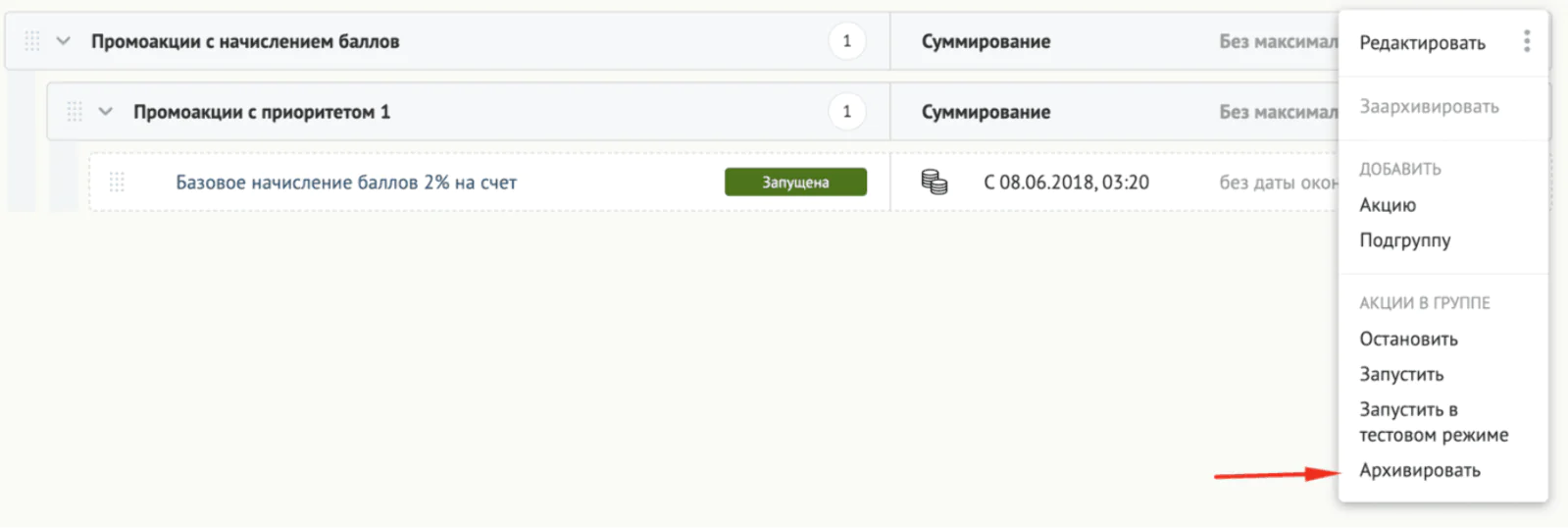Select Акцию under Добавить
This screenshot has height=528, width=1568.
click(x=1388, y=205)
